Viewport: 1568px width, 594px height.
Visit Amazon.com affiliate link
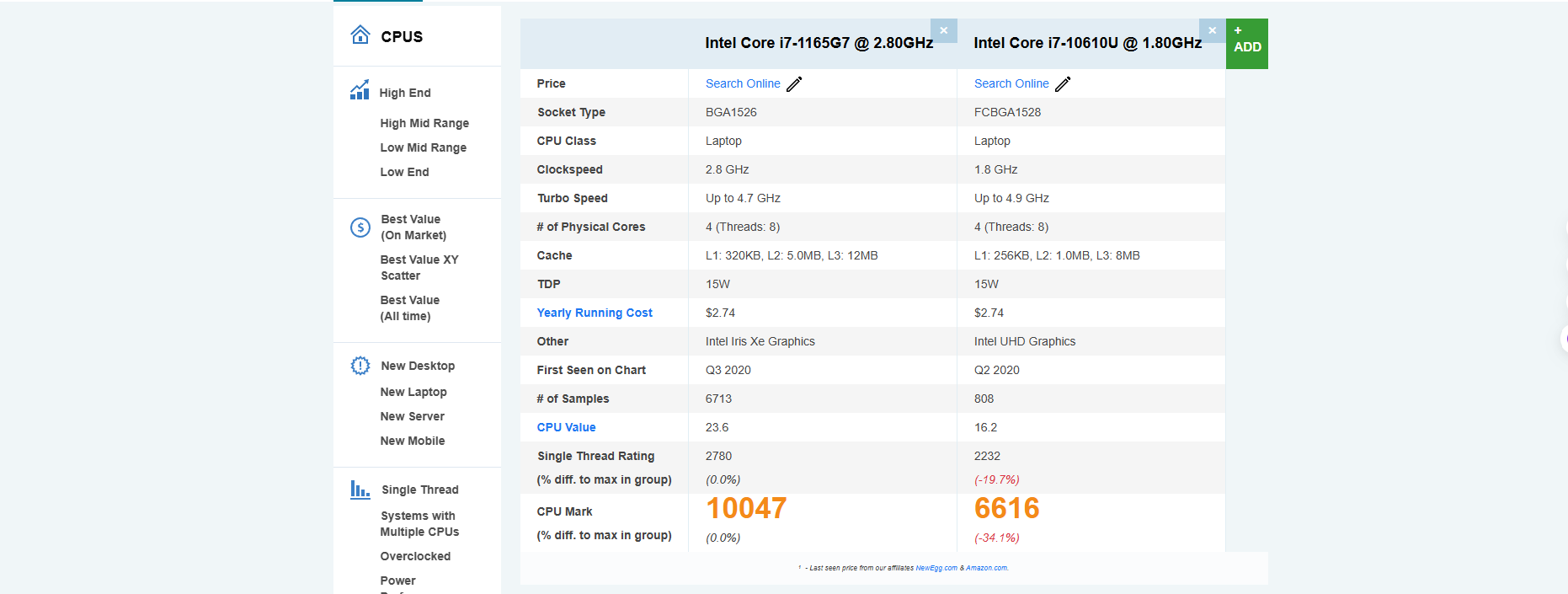tap(987, 568)
